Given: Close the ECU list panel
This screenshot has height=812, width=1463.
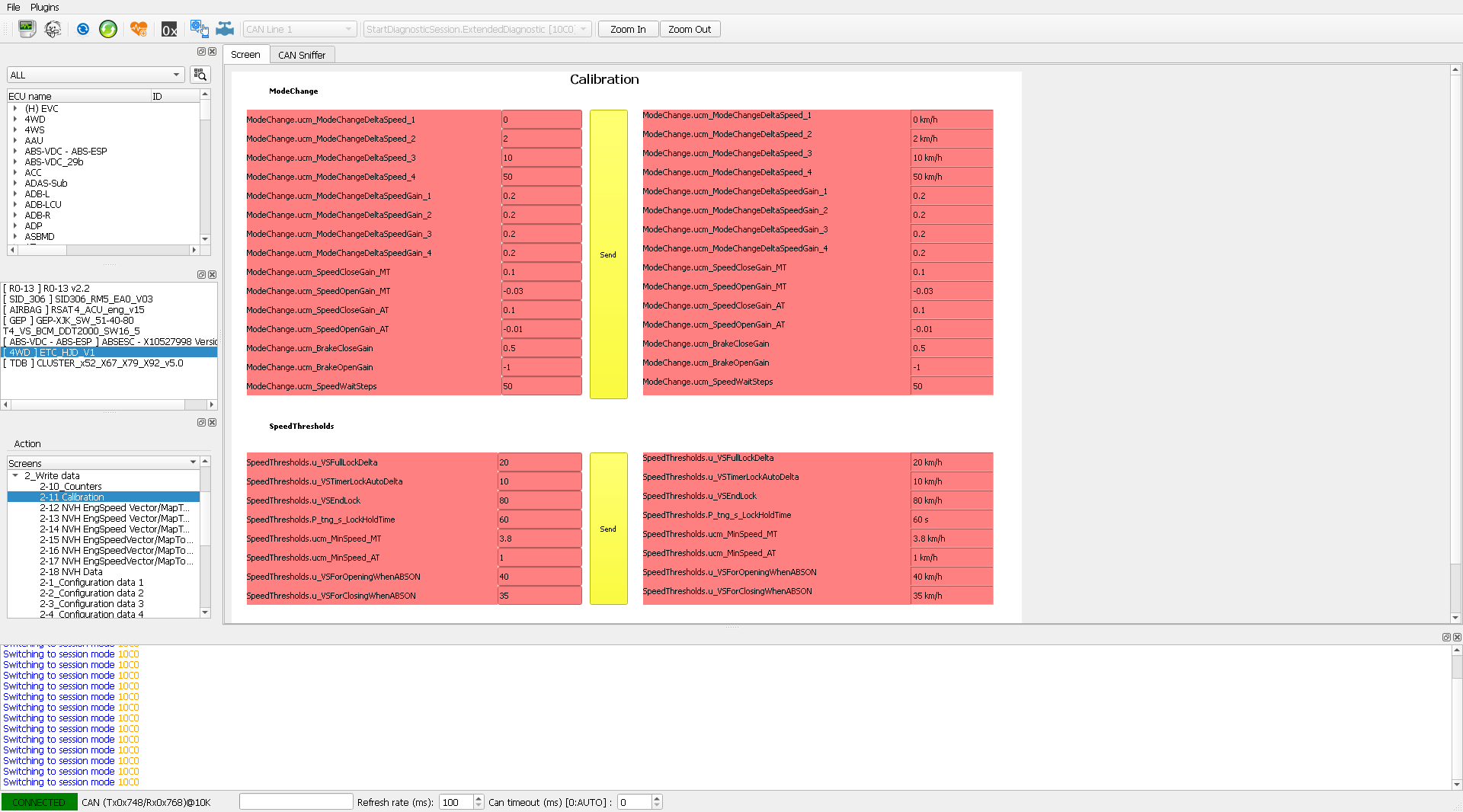Looking at the screenshot, I should tap(212, 52).
